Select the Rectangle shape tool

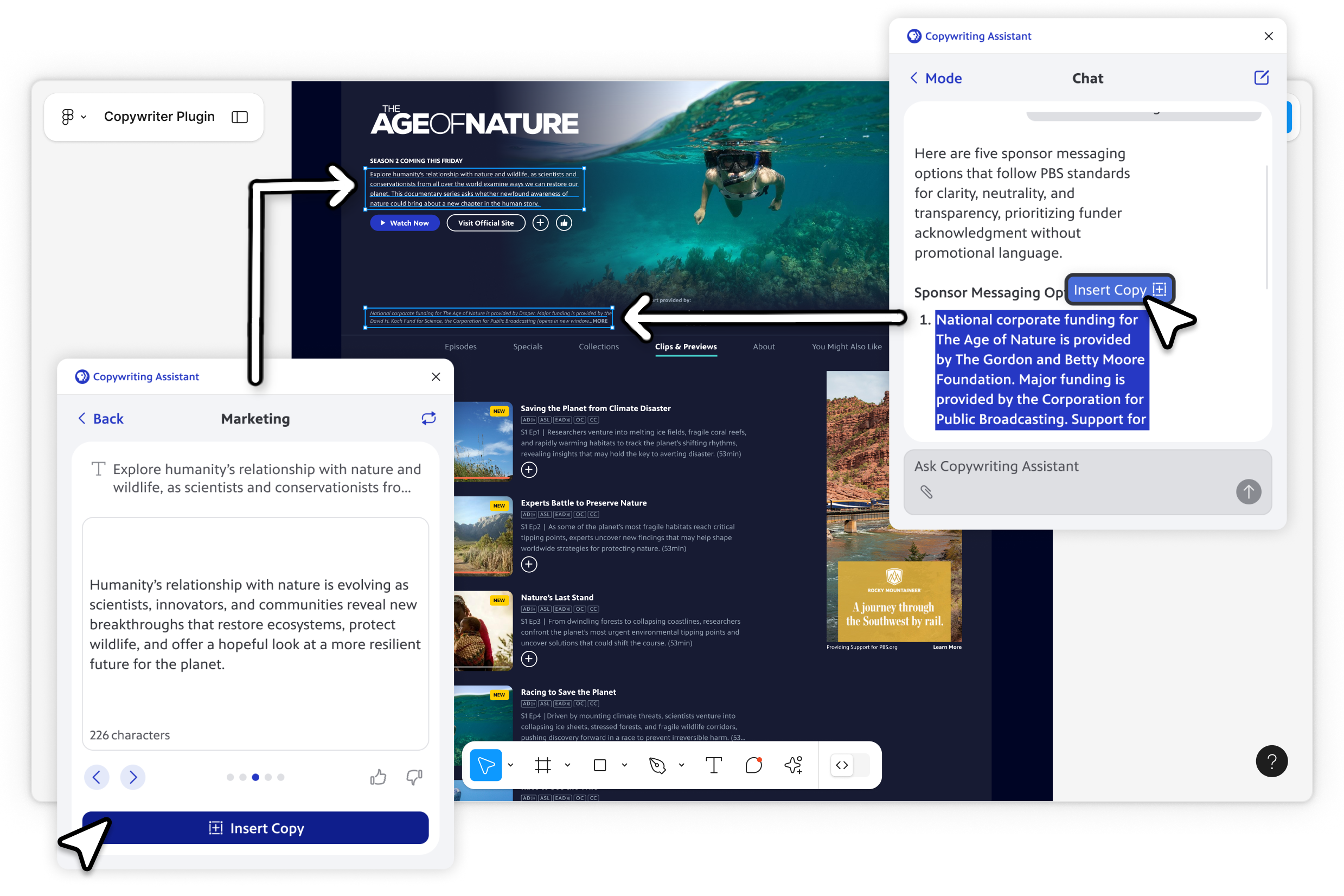[599, 765]
